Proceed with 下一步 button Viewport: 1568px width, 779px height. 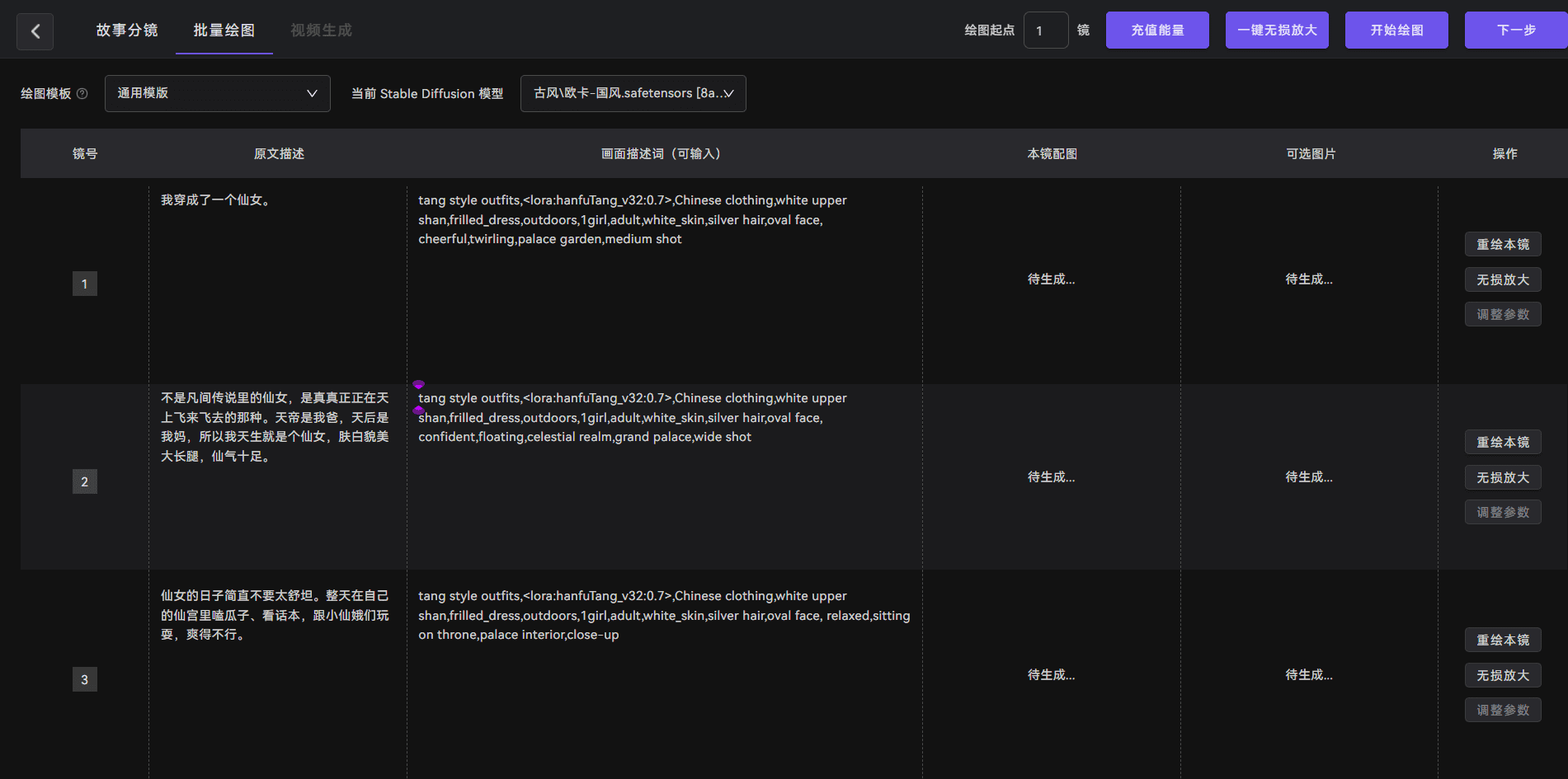click(1516, 31)
